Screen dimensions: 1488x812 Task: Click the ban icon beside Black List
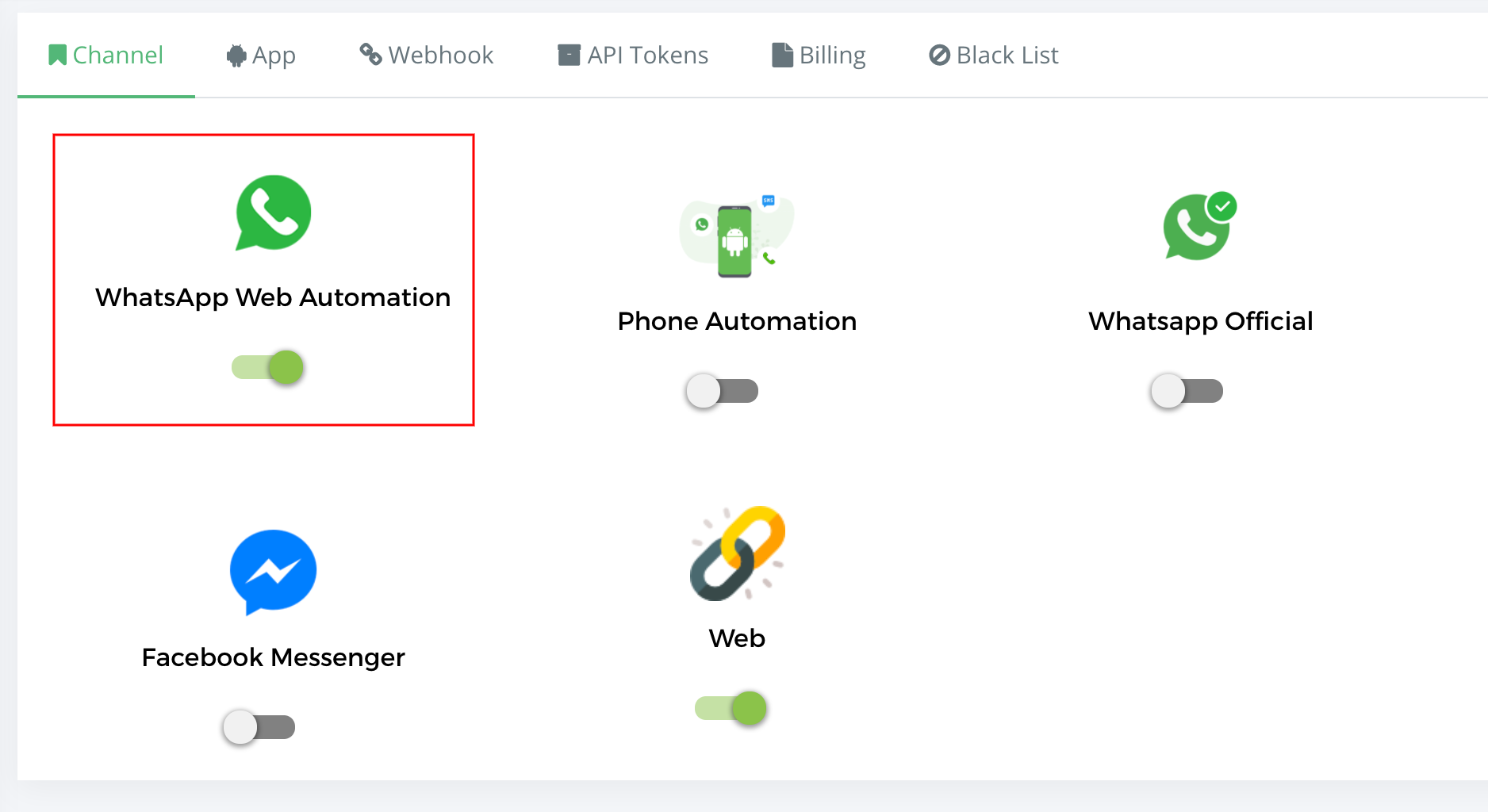(x=939, y=56)
